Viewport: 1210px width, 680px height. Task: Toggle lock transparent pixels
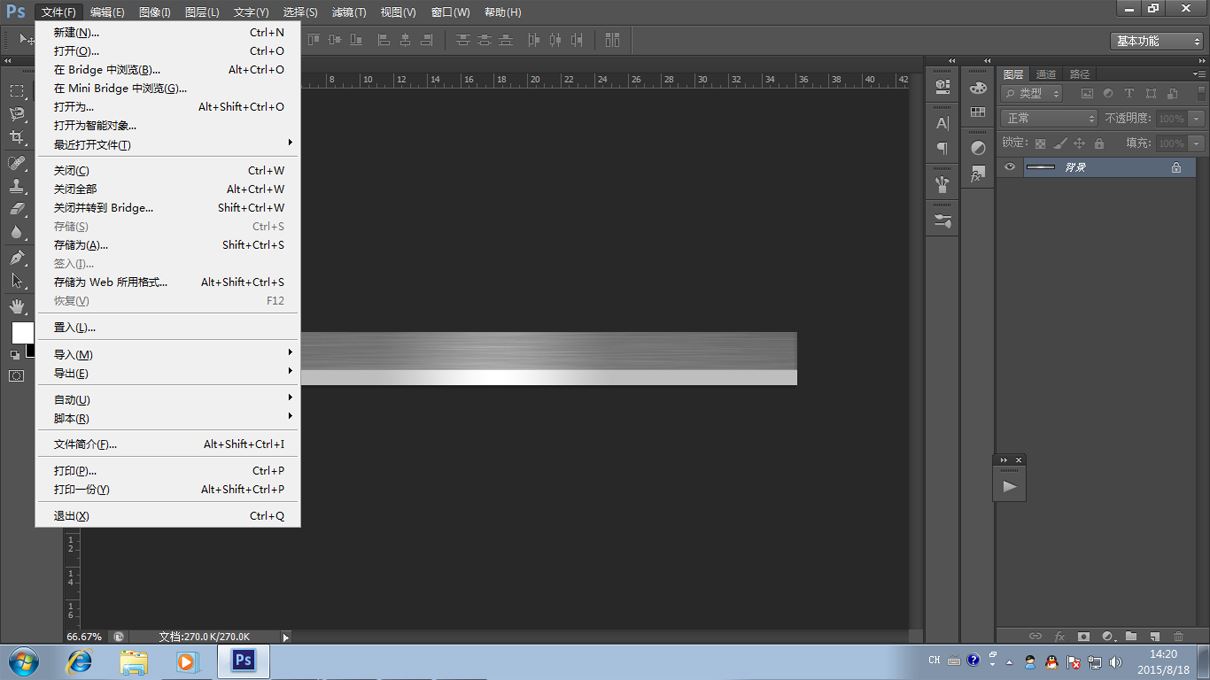[1040, 143]
